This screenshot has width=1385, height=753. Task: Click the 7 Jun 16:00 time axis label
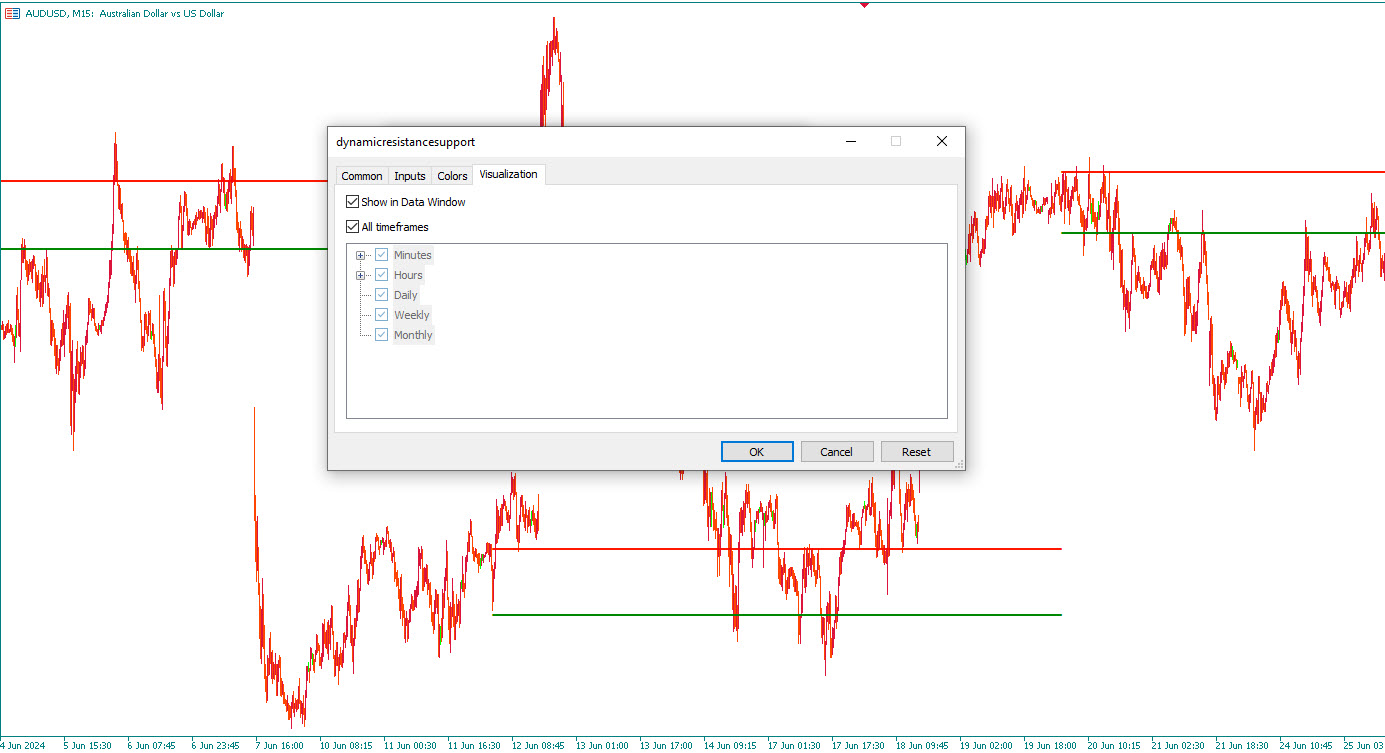click(280, 745)
